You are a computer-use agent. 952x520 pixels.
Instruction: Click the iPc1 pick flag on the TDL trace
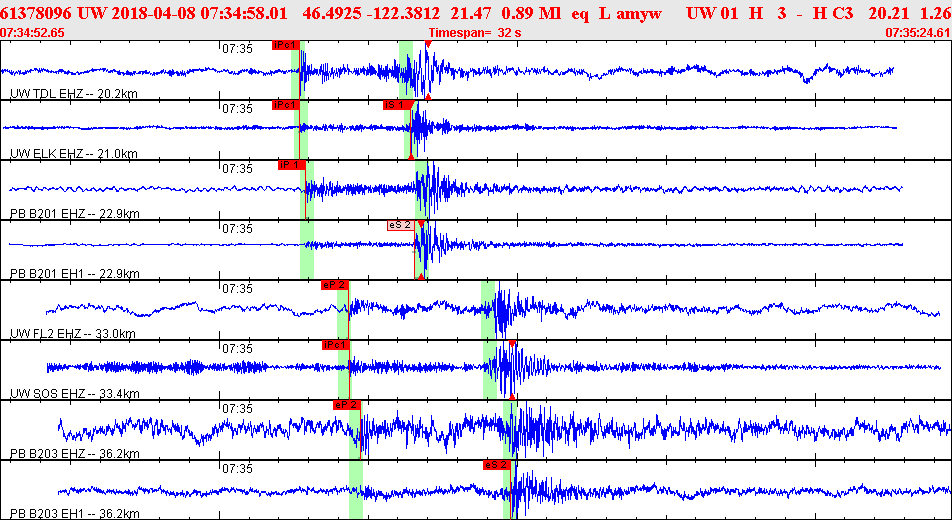pos(285,46)
